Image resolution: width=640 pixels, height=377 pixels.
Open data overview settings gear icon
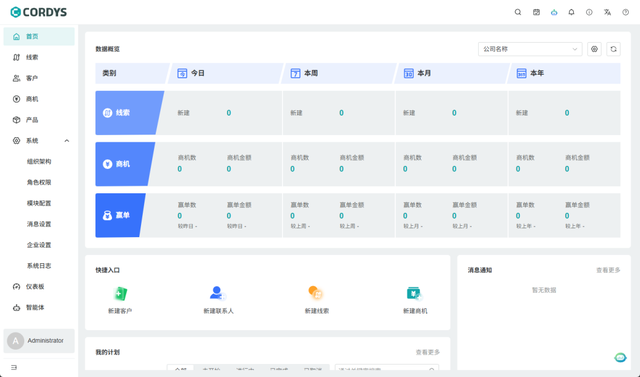594,49
